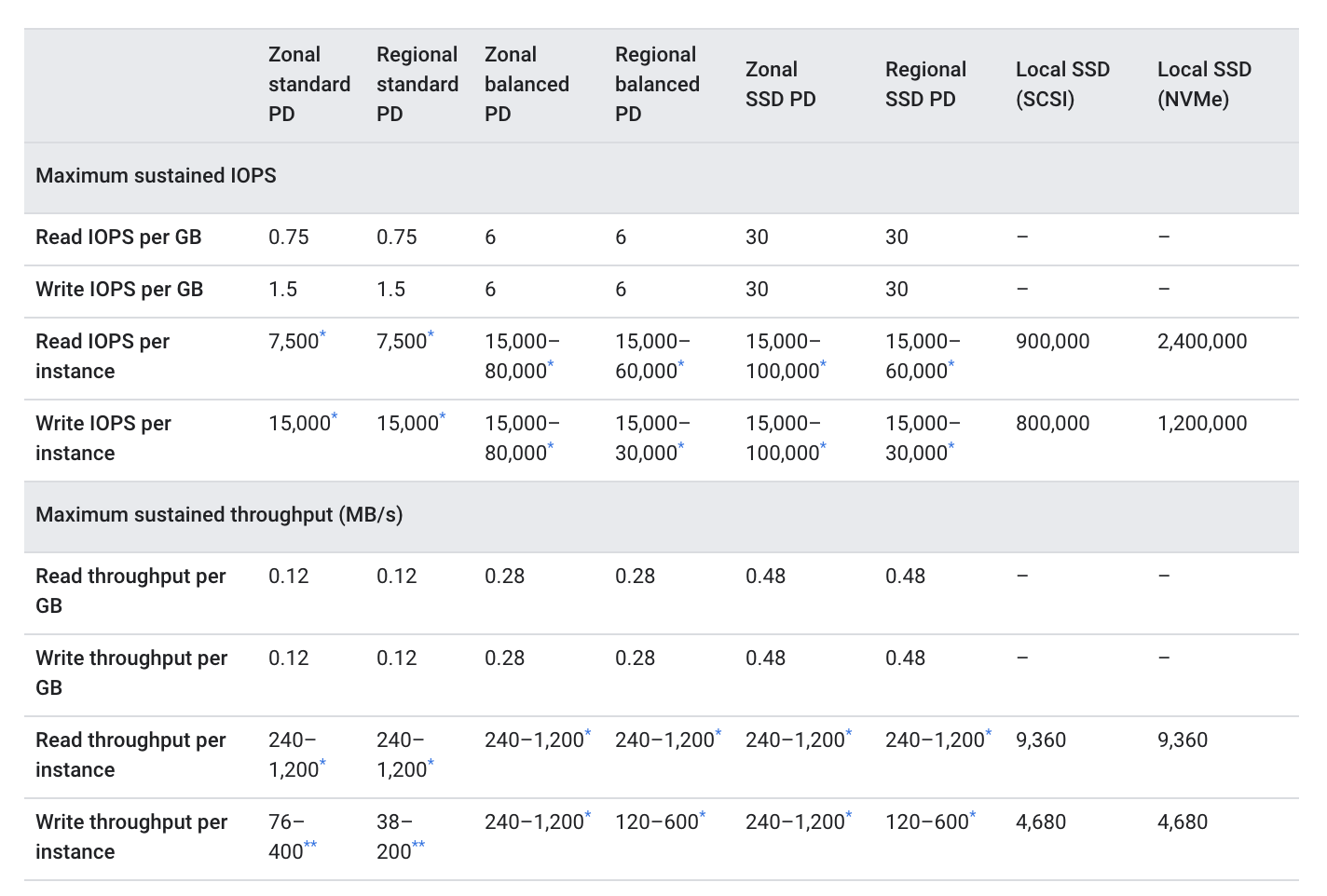Click the Local SSD (NVMe) column header
1327x896 pixels.
point(1204,84)
